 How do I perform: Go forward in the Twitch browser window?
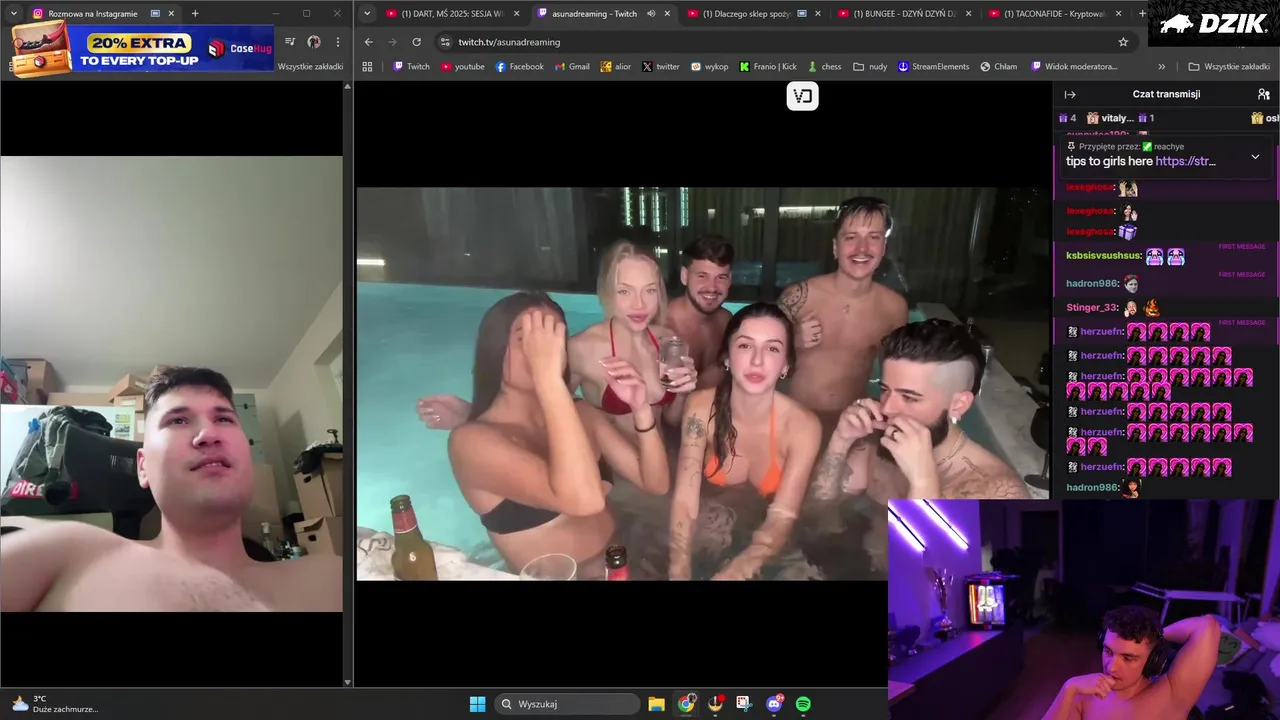pyautogui.click(x=393, y=42)
